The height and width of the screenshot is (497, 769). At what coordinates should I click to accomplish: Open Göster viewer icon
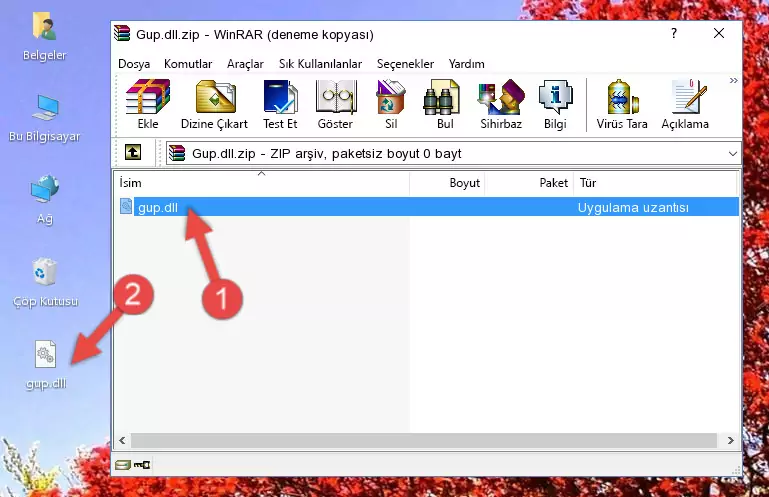click(x=335, y=104)
